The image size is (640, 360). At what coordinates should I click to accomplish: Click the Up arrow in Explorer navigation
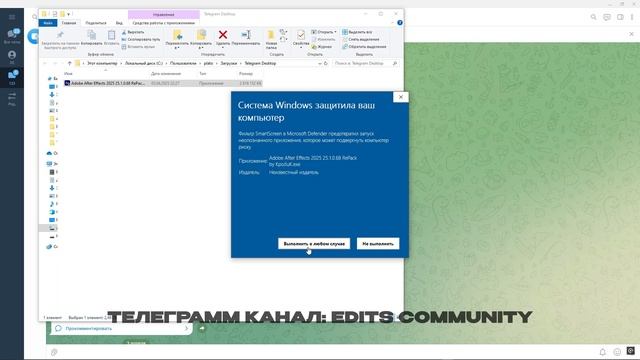pyautogui.click(x=69, y=63)
